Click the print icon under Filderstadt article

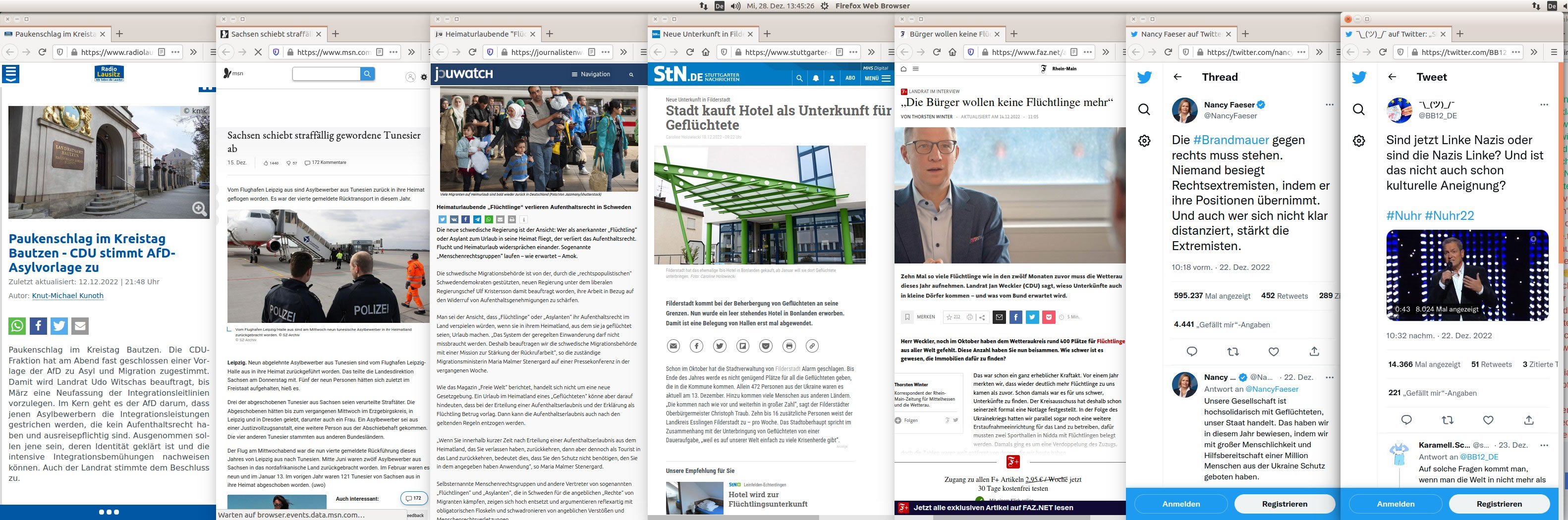(x=789, y=346)
